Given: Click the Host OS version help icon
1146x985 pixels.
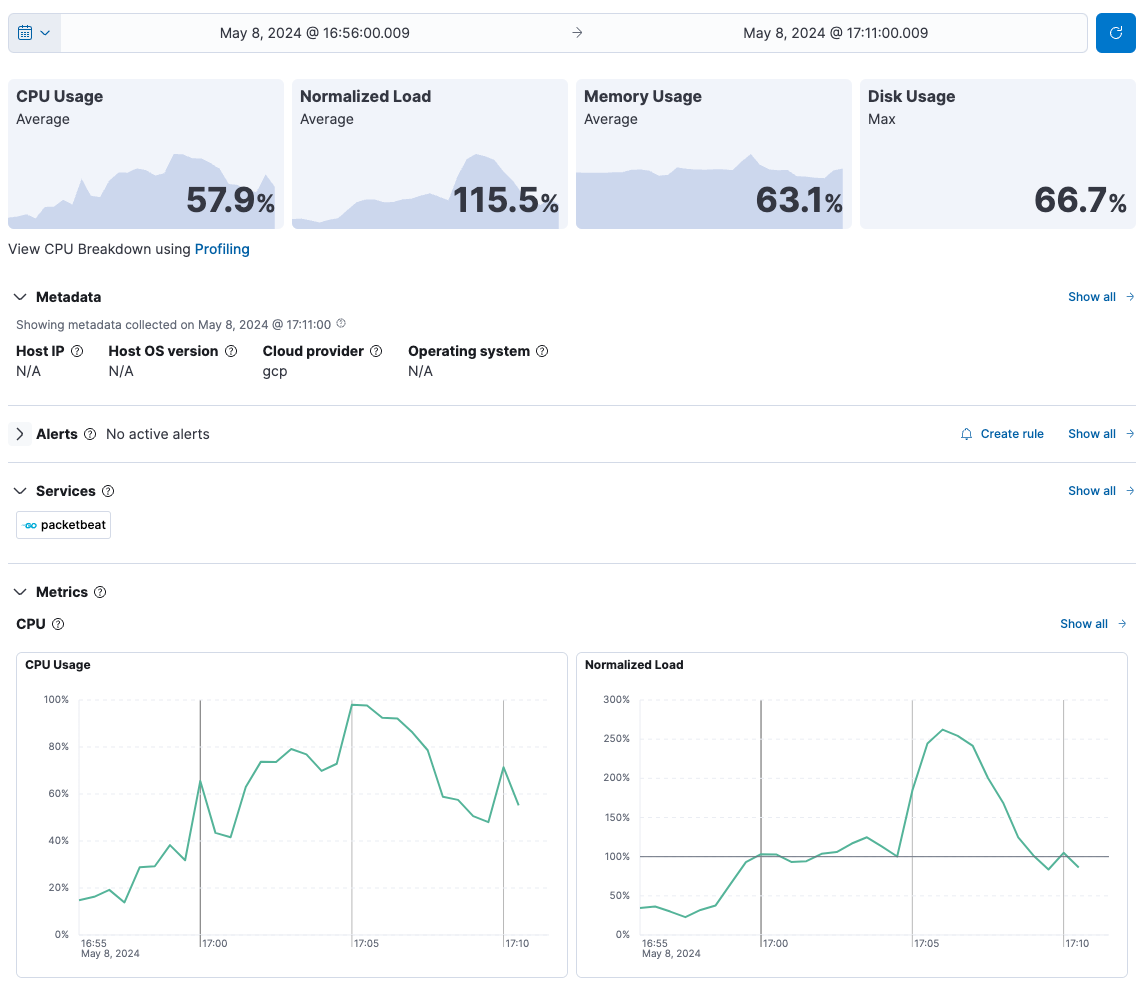Looking at the screenshot, I should pos(231,351).
